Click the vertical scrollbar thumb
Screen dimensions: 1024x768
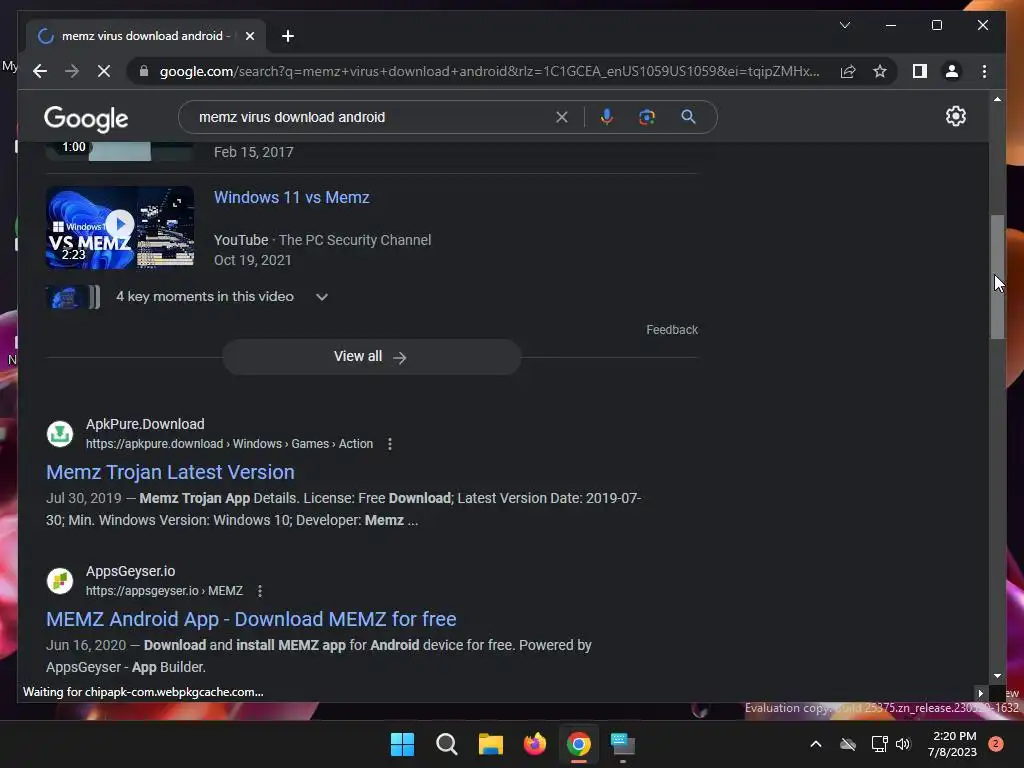[997, 277]
